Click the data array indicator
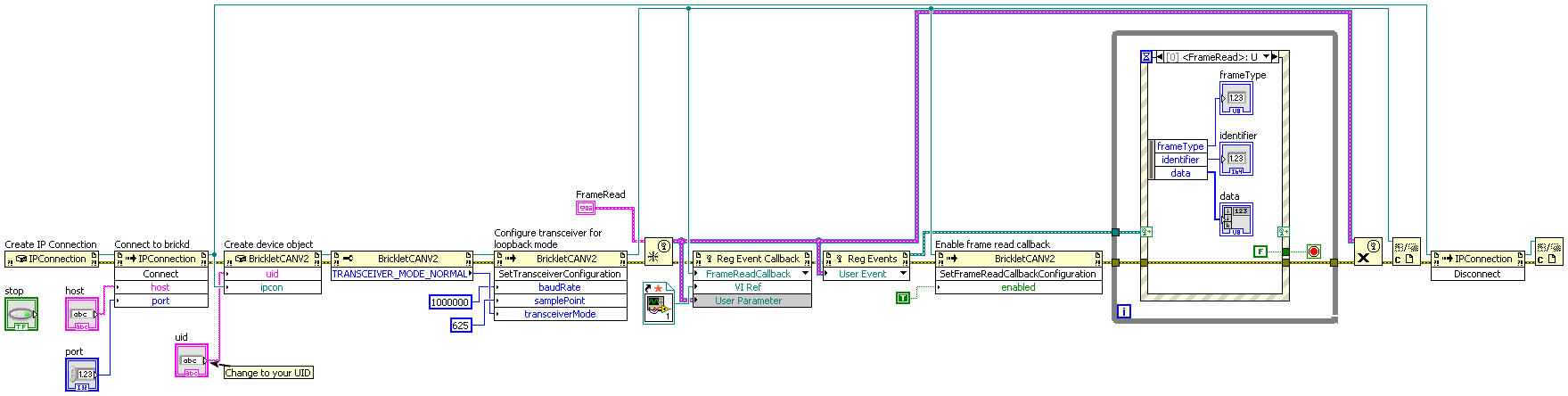The width and height of the screenshot is (1568, 396). click(x=1236, y=219)
